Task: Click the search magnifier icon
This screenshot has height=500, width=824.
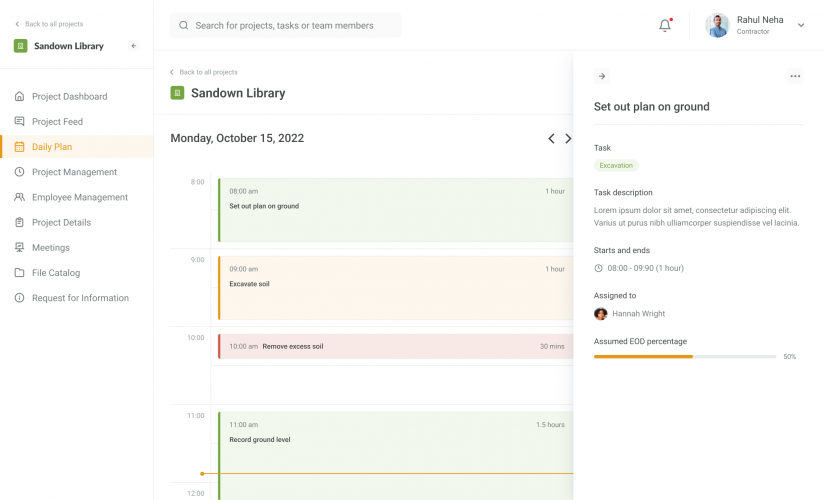Action: [183, 25]
